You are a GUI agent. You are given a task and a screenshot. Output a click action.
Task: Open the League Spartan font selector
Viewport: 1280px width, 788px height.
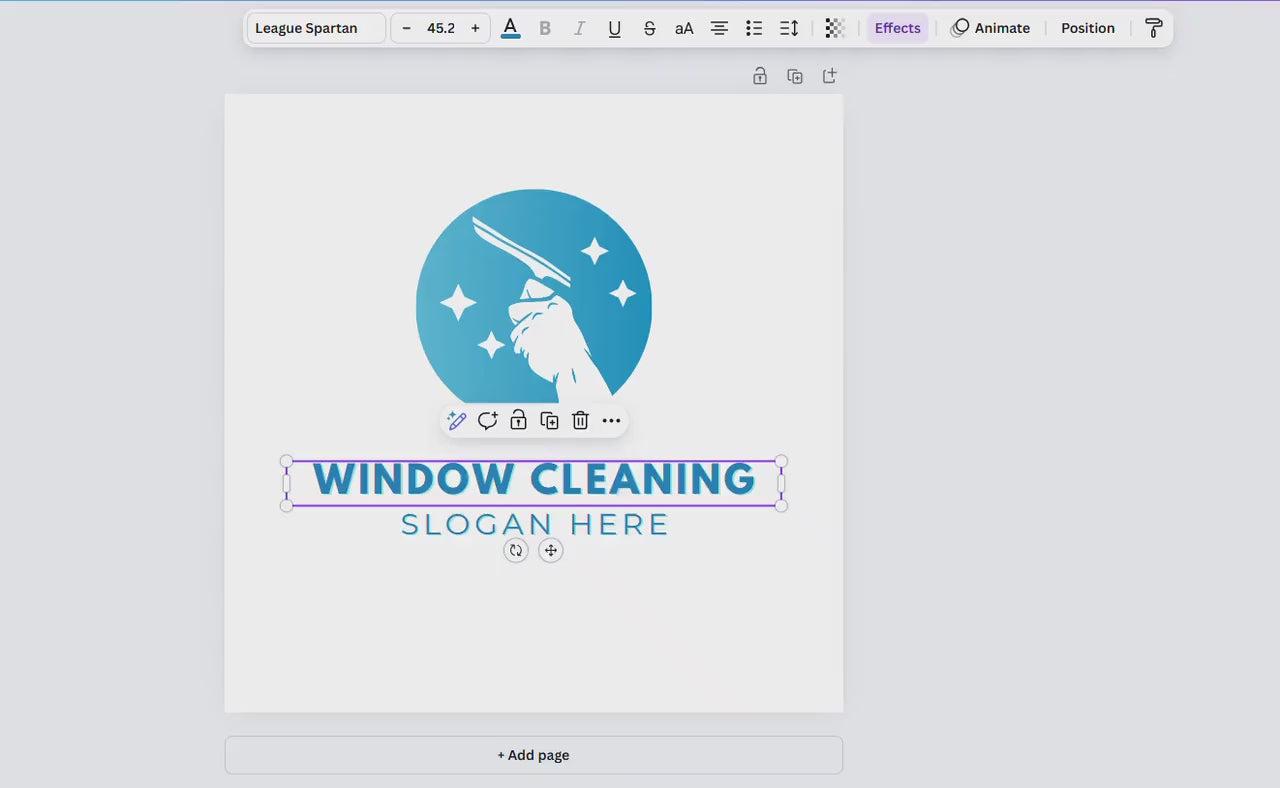tap(316, 28)
